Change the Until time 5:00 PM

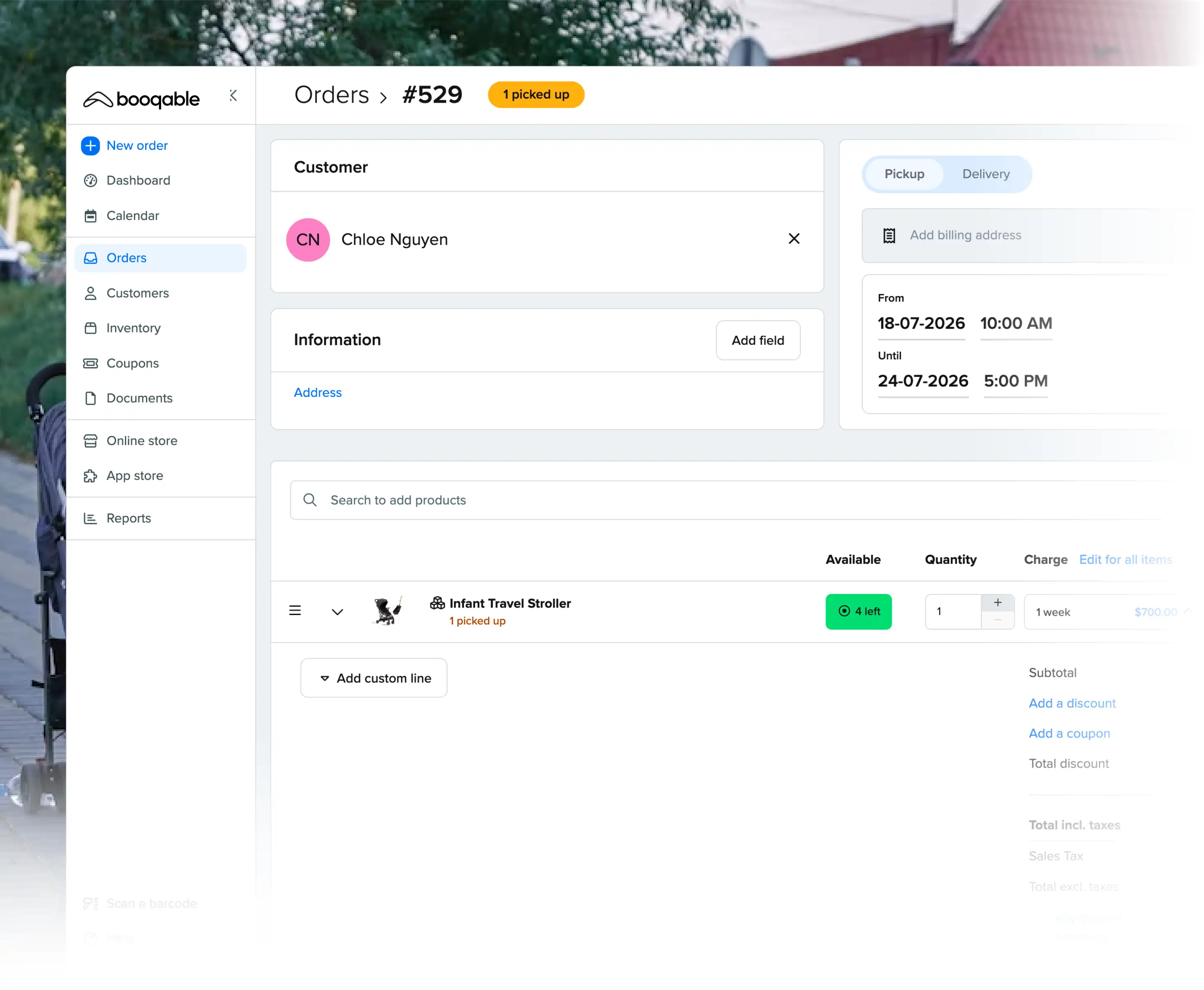1015,381
